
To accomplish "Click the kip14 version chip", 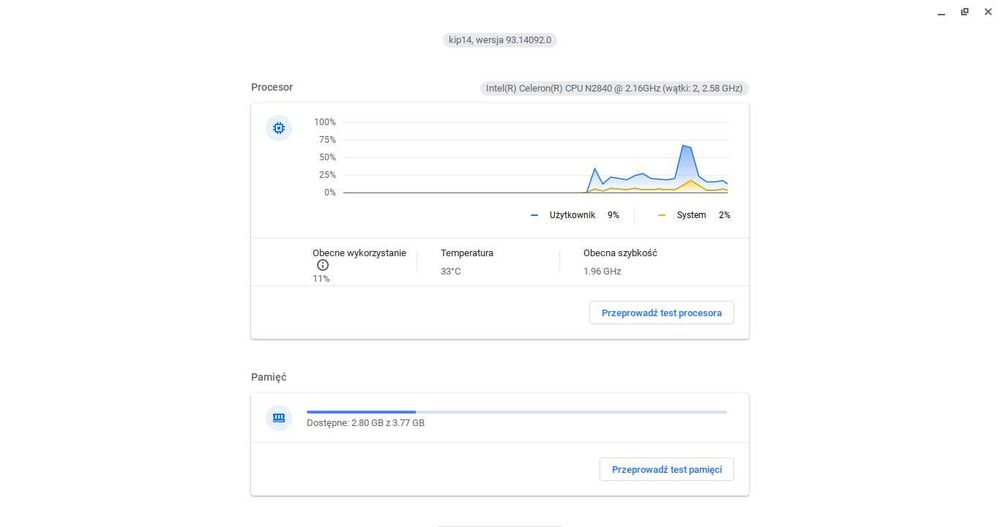I will pyautogui.click(x=500, y=40).
